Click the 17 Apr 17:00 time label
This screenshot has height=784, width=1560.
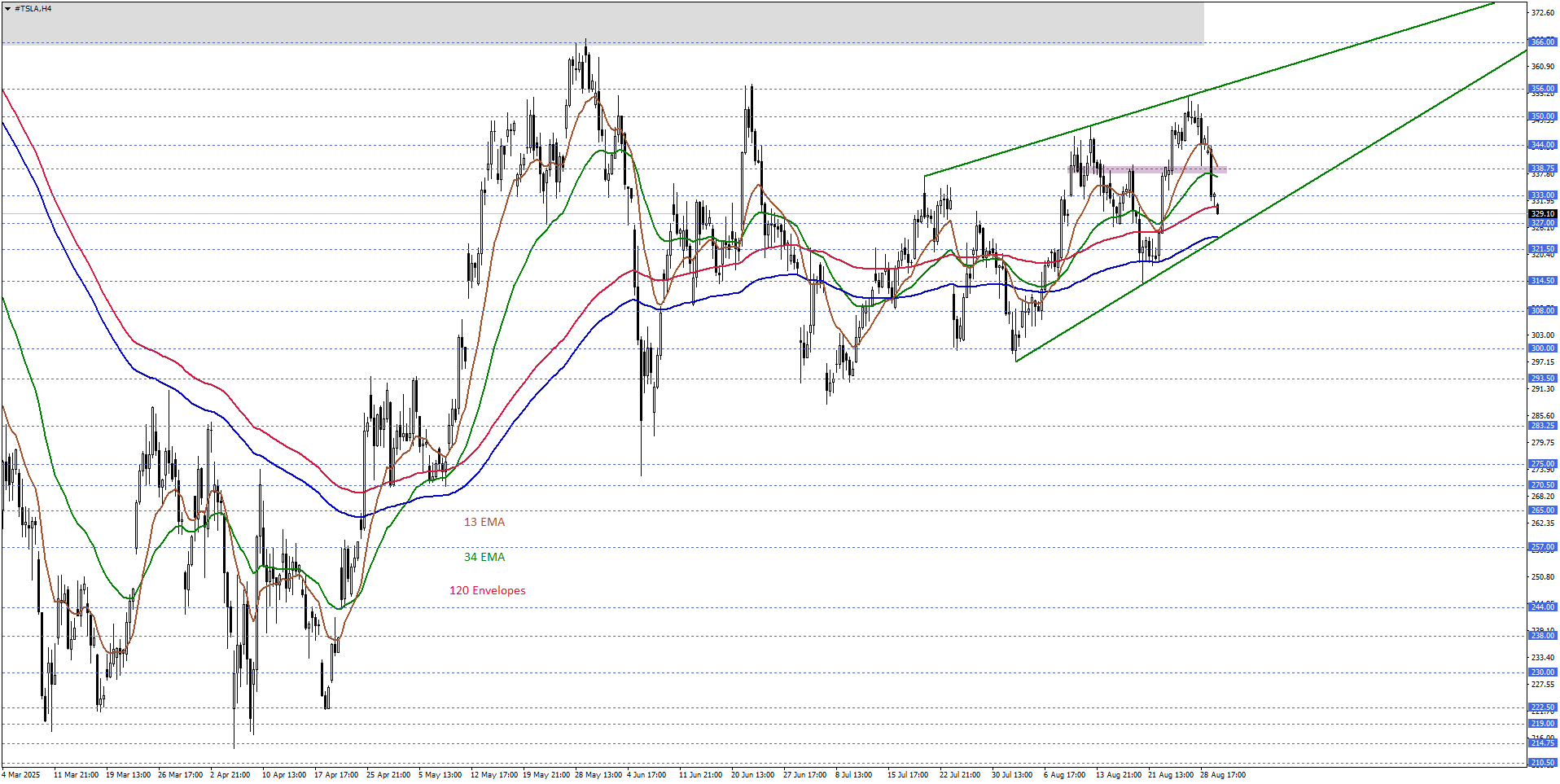[x=336, y=775]
